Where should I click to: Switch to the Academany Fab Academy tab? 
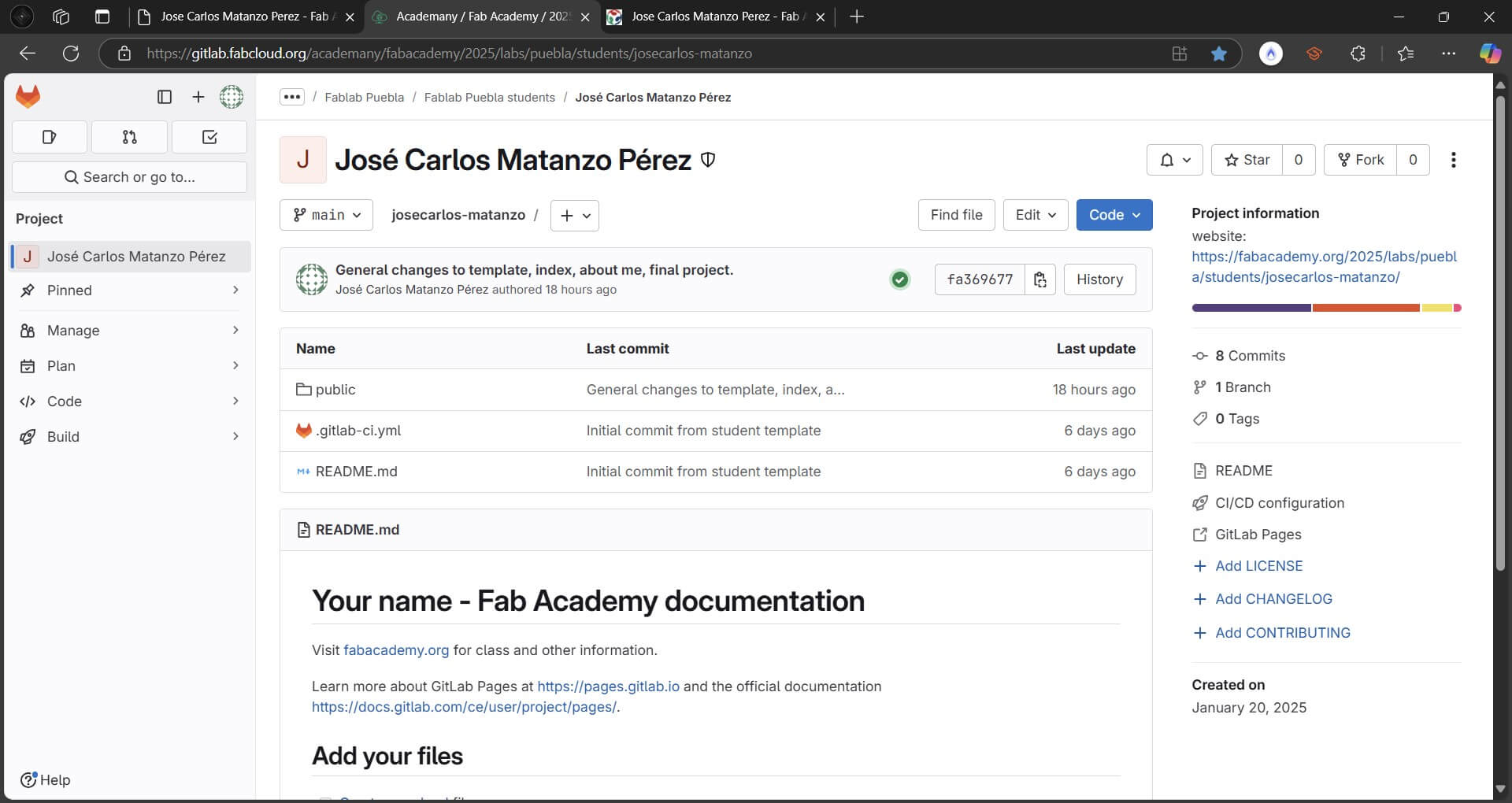pyautogui.click(x=482, y=17)
